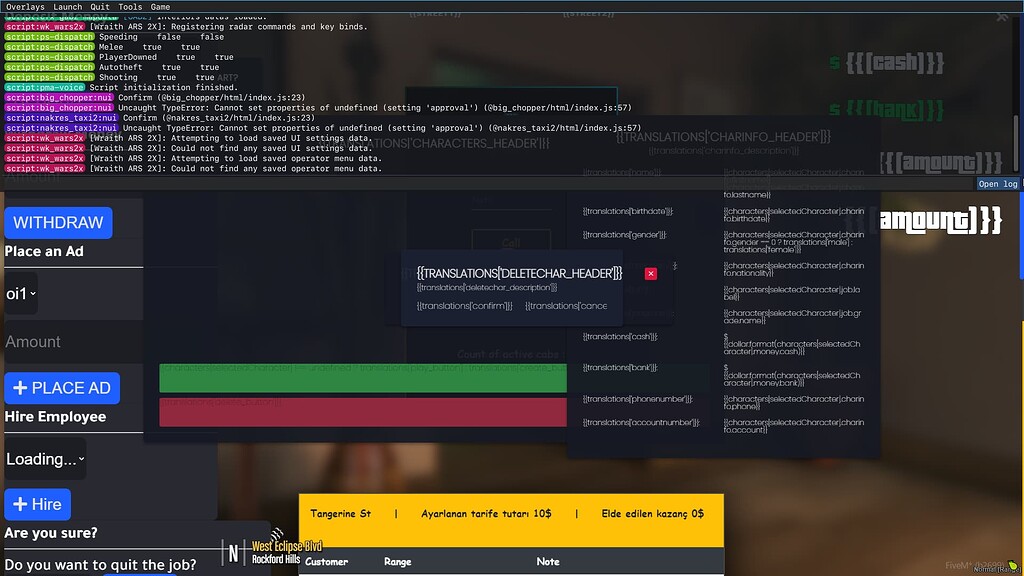The image size is (1024, 576).
Task: Click the Open log button
Action: tap(998, 184)
